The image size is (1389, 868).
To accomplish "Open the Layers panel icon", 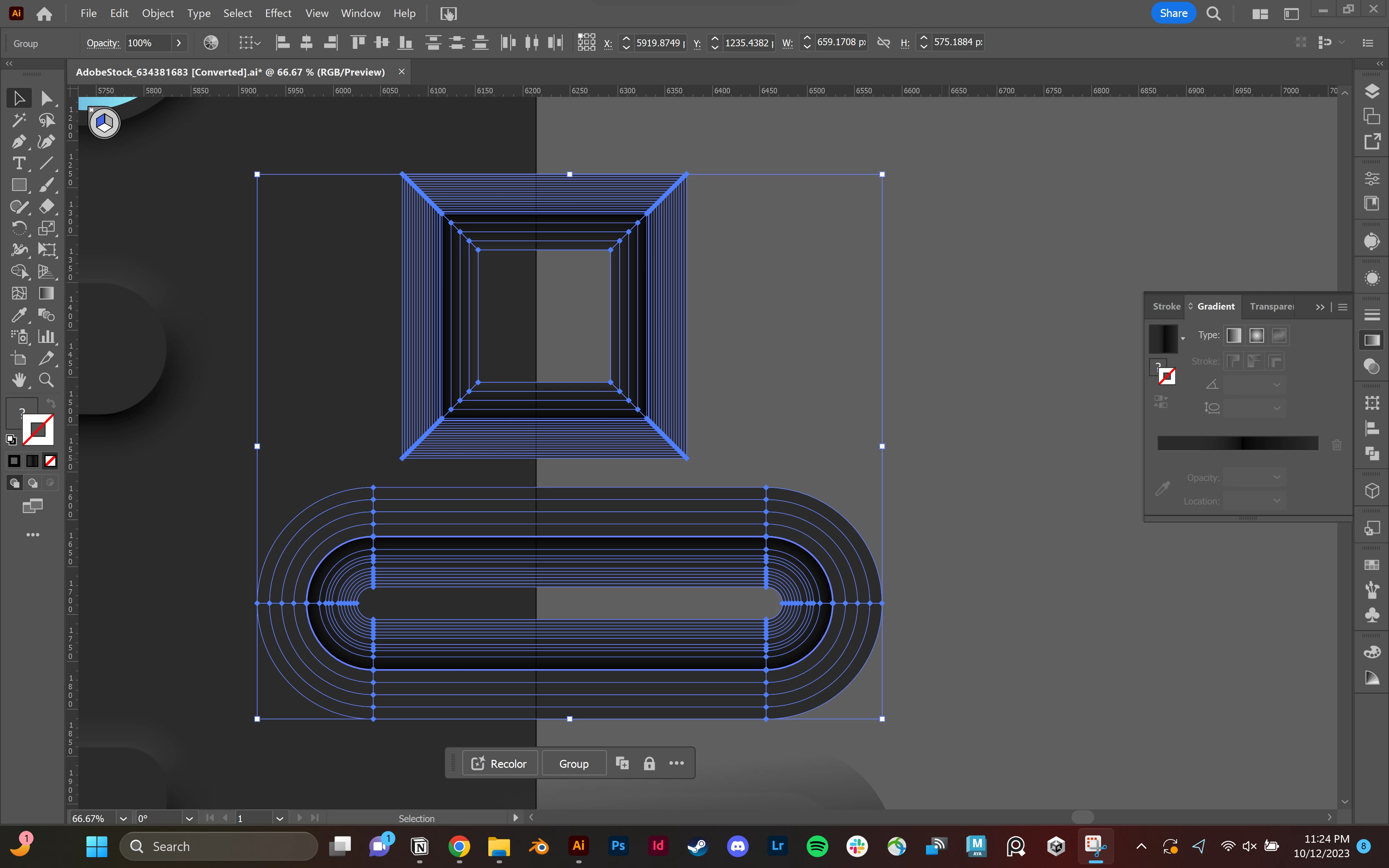I will pyautogui.click(x=1372, y=91).
